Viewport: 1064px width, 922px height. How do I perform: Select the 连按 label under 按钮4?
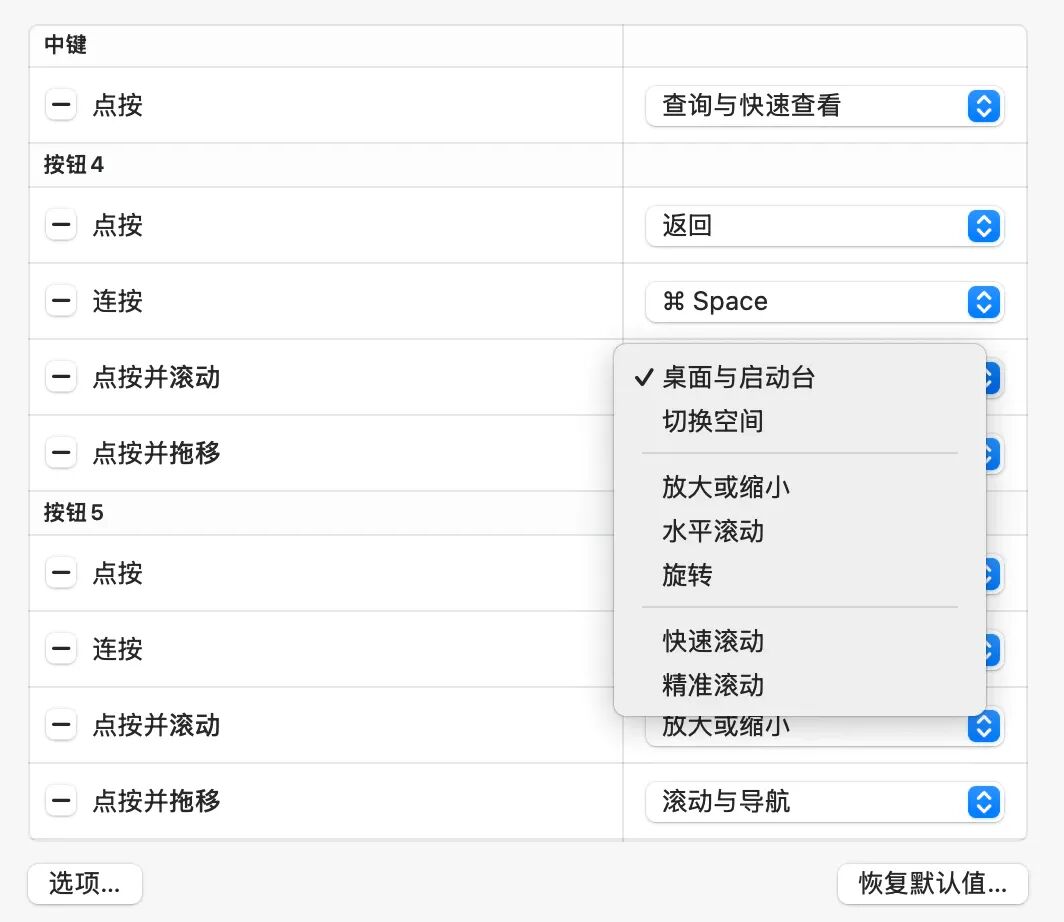pyautogui.click(x=117, y=301)
